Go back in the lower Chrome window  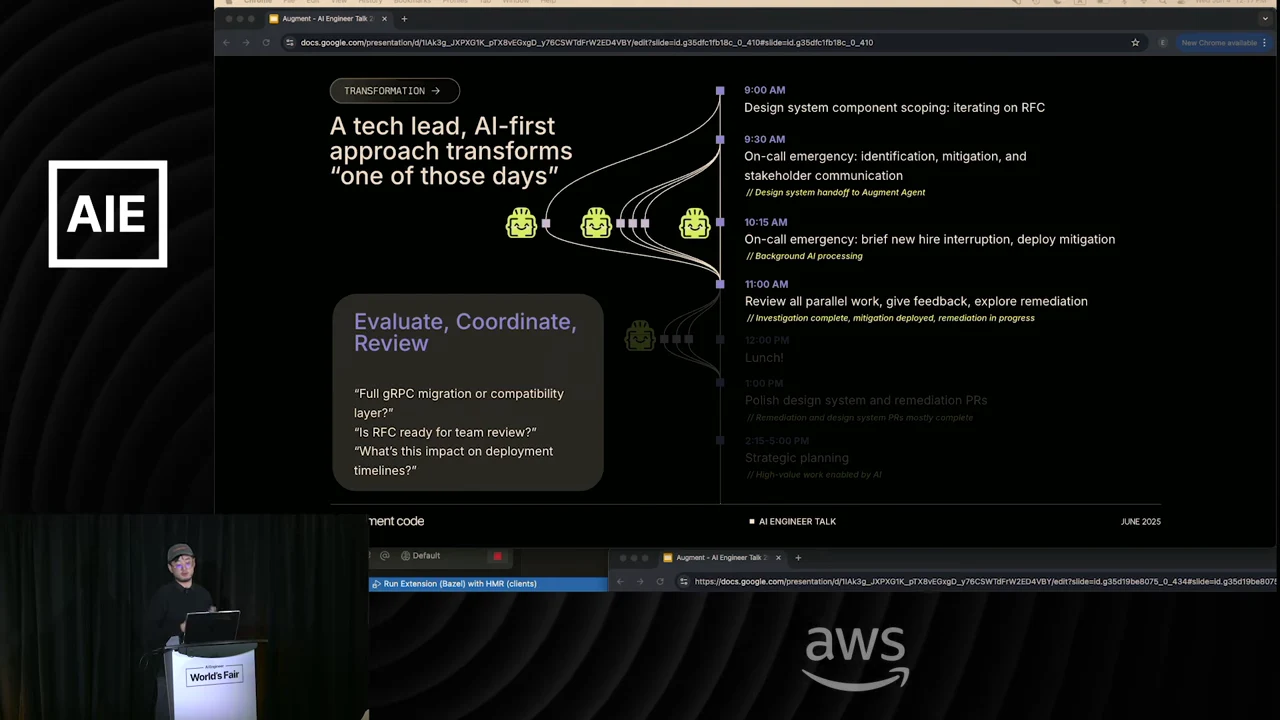coord(620,581)
